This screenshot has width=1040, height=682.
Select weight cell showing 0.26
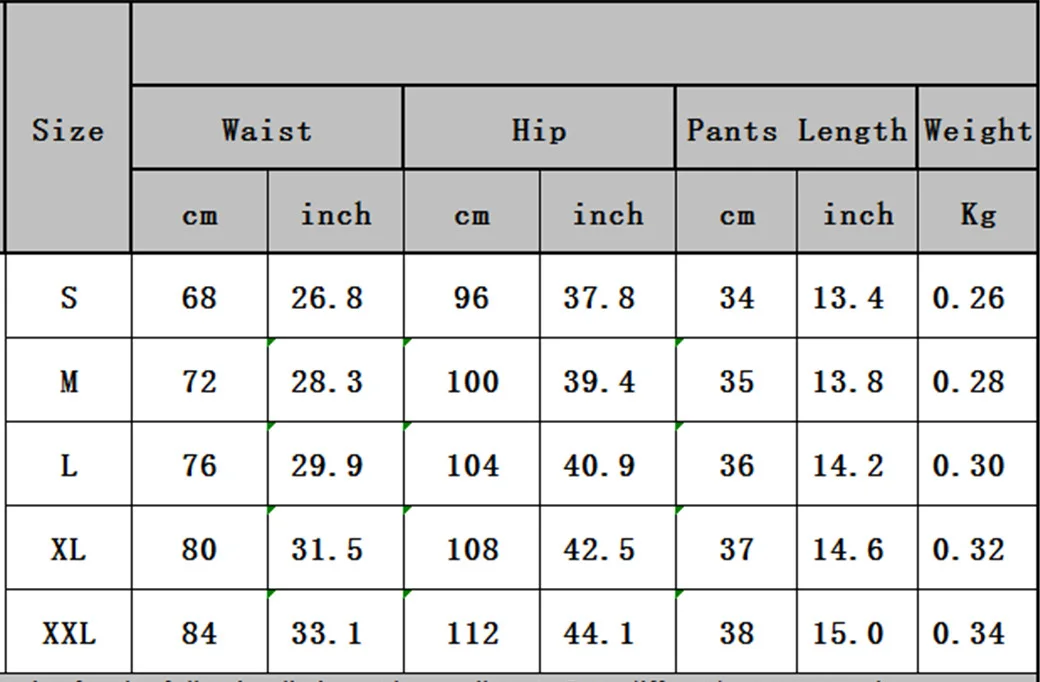(978, 296)
